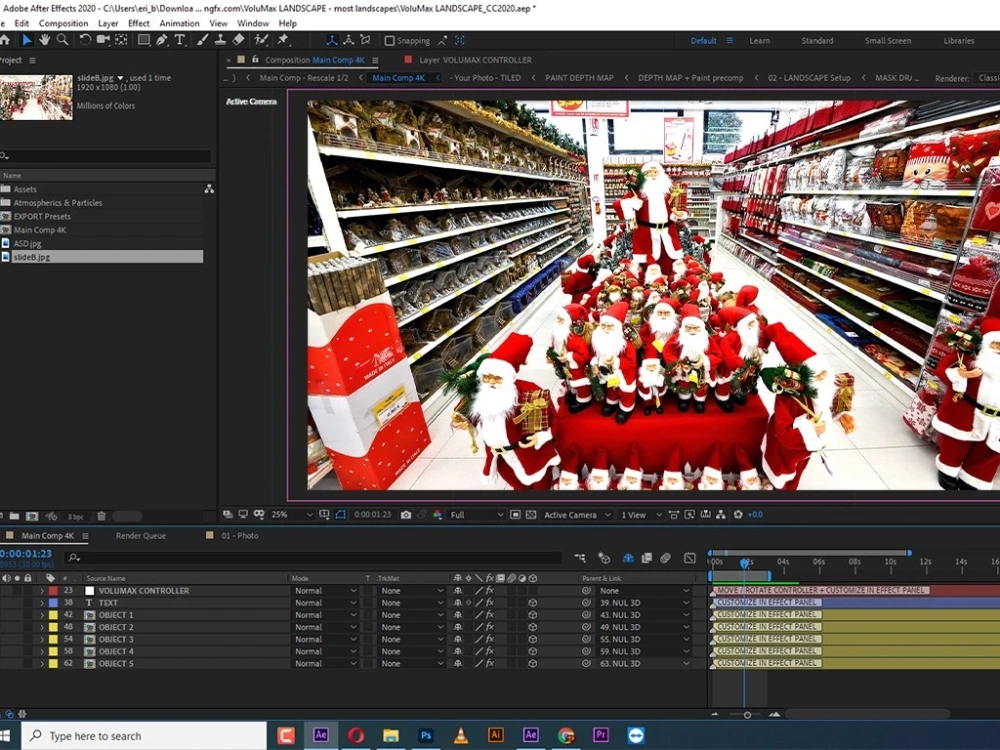Toggle mask and shape path visibility
Screen dimensions: 1000x750
pos(341,515)
